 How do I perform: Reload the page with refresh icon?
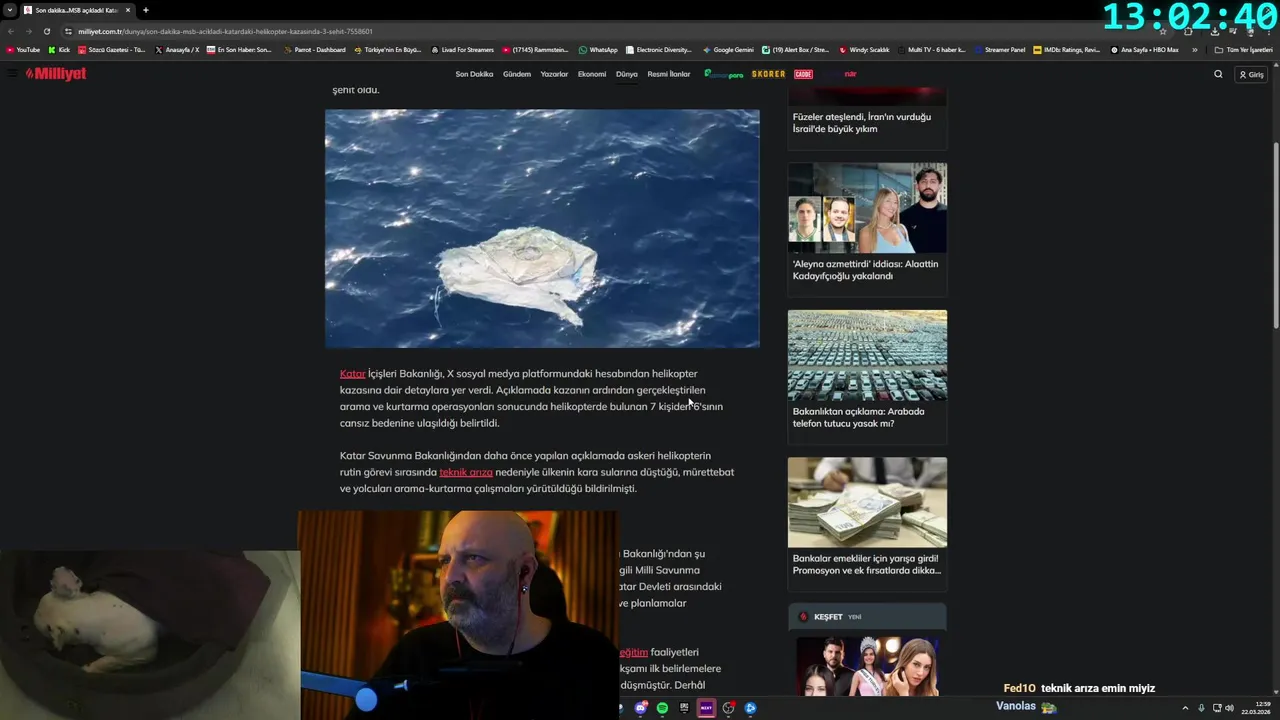pyautogui.click(x=46, y=31)
